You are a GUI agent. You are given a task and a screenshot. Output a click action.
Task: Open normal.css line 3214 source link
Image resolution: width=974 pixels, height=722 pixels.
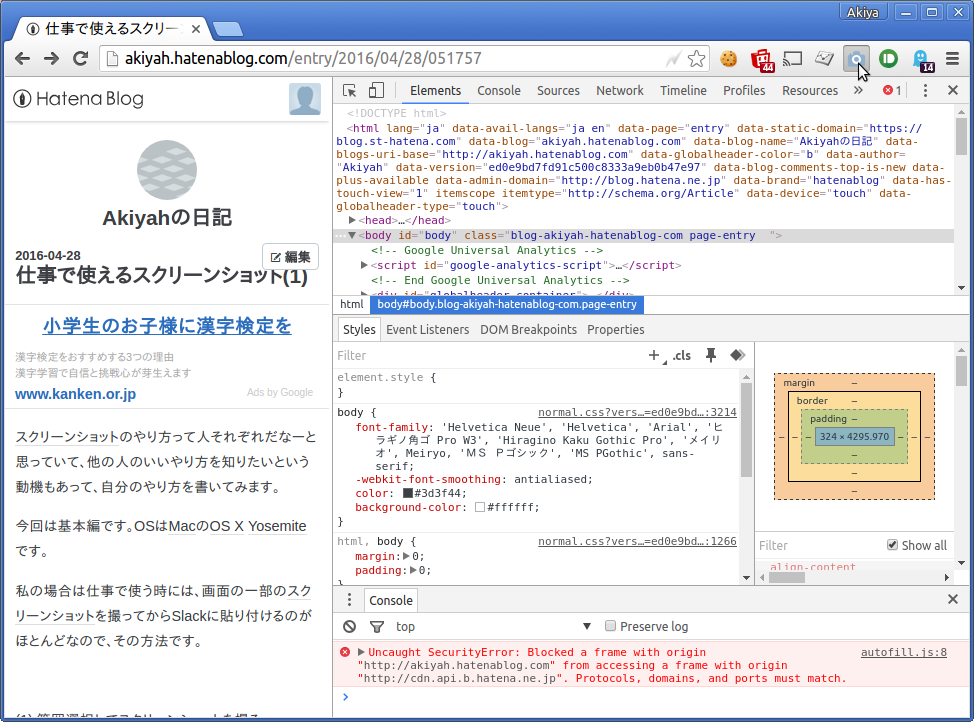(637, 412)
